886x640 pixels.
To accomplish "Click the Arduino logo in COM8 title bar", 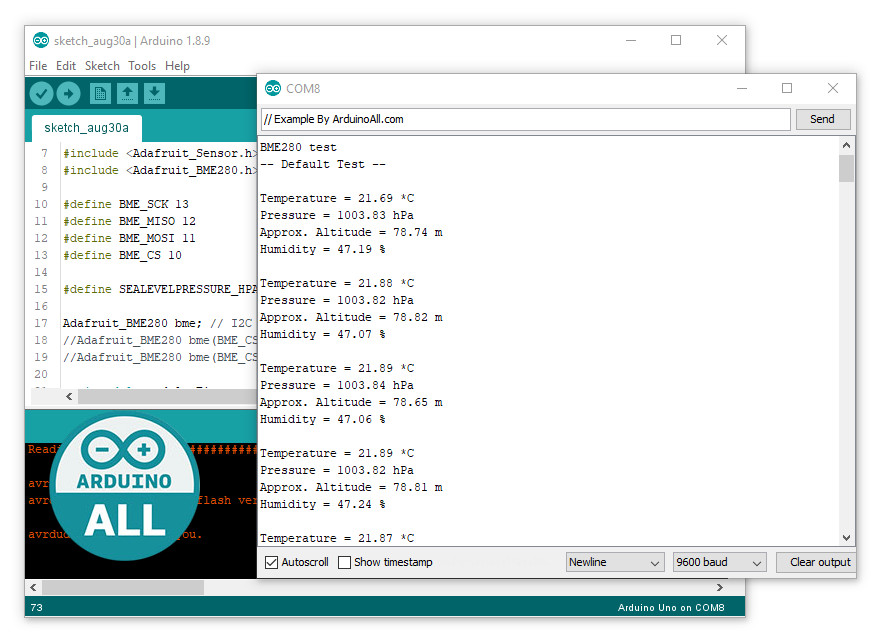I will (273, 88).
